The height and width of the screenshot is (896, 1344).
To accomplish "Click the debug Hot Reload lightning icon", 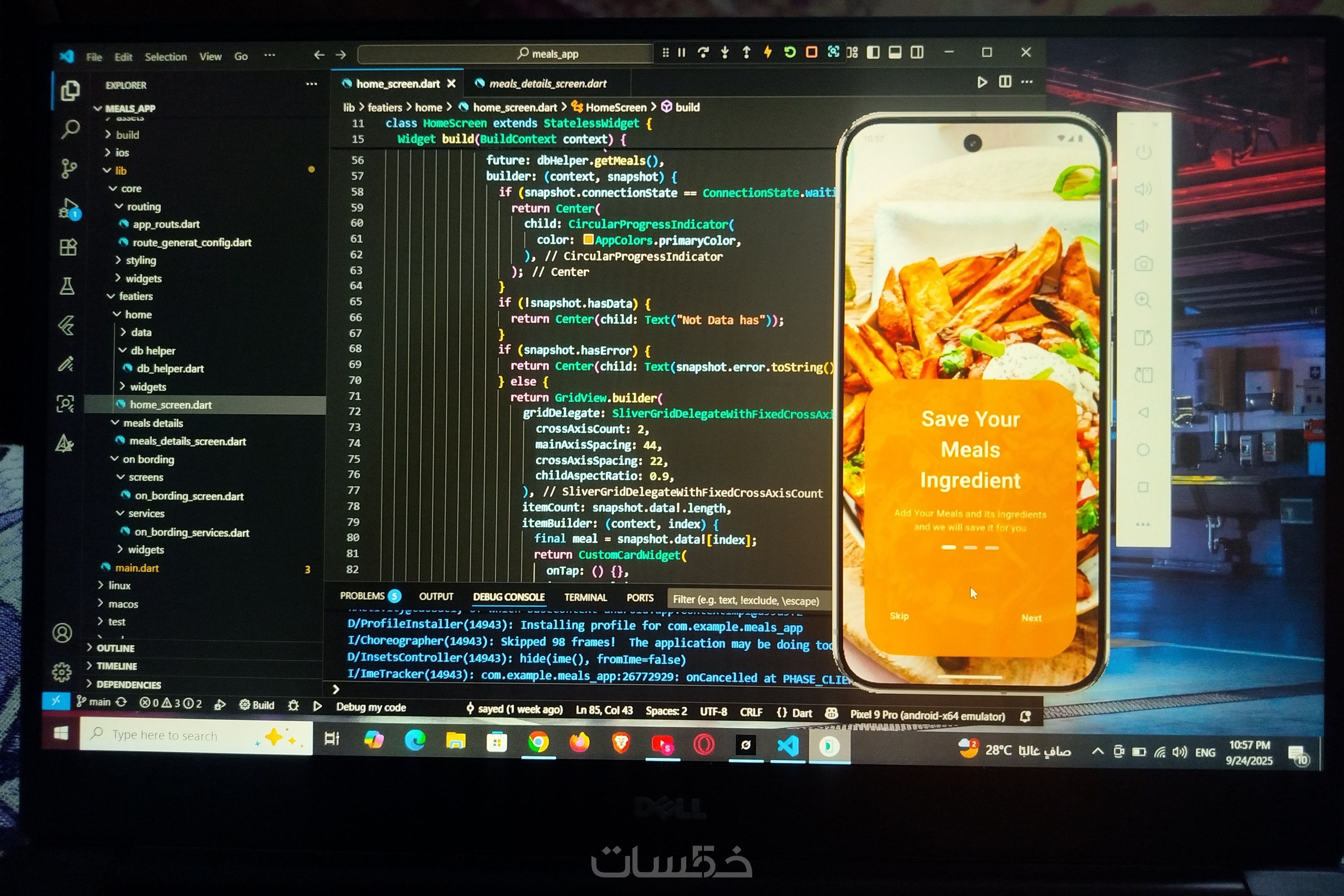I will [768, 53].
